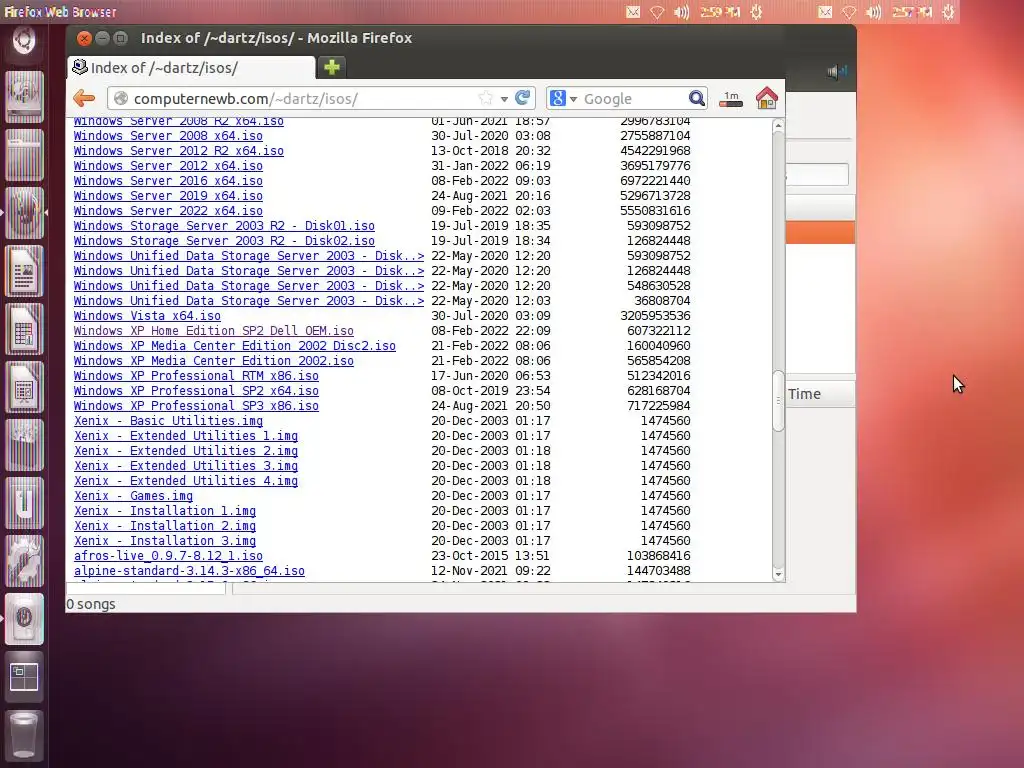Click the page scrollbar down arrow
Image resolution: width=1024 pixels, height=768 pixels.
point(778,575)
